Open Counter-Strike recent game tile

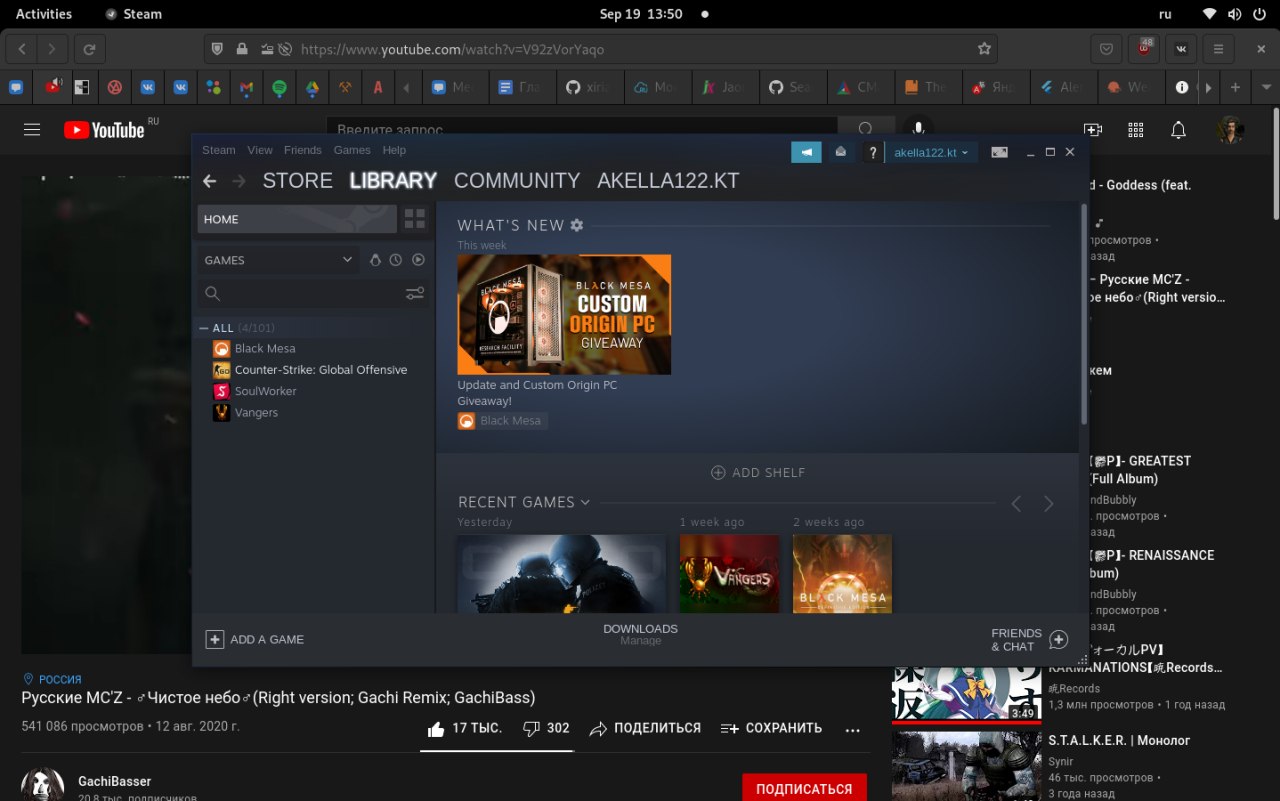[x=561, y=573]
